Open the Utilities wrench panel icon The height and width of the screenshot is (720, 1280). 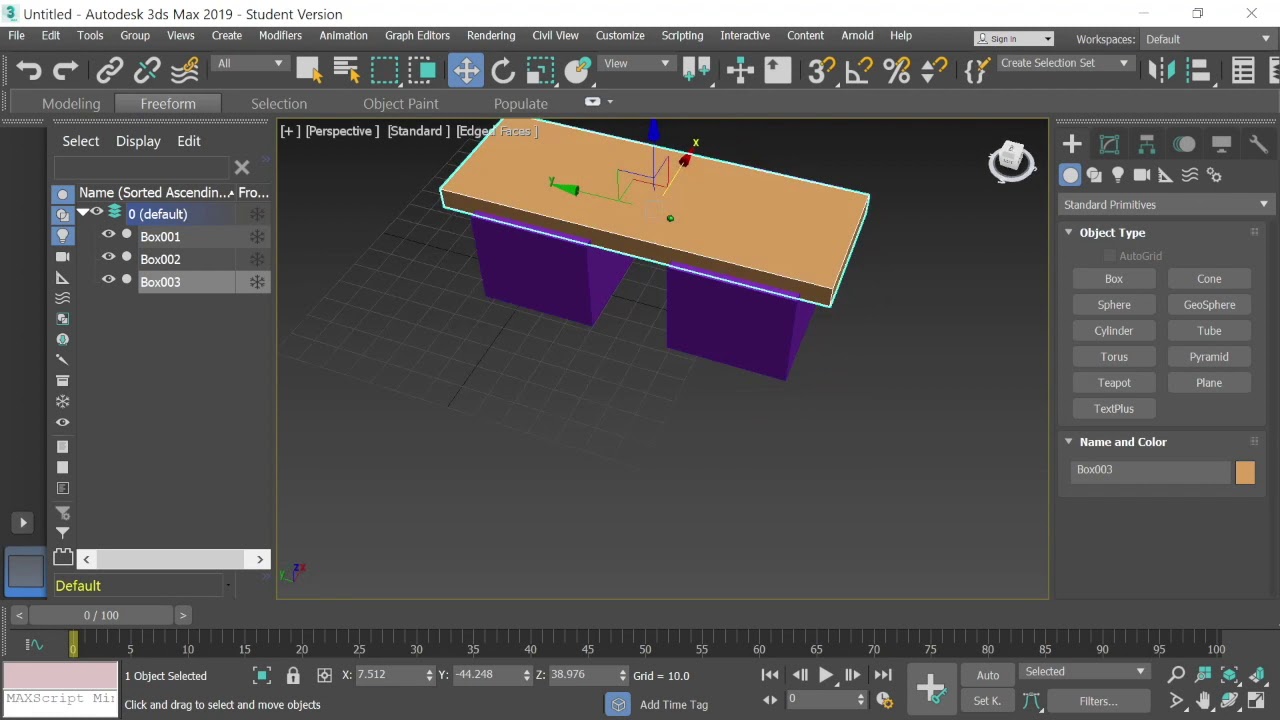1258,144
